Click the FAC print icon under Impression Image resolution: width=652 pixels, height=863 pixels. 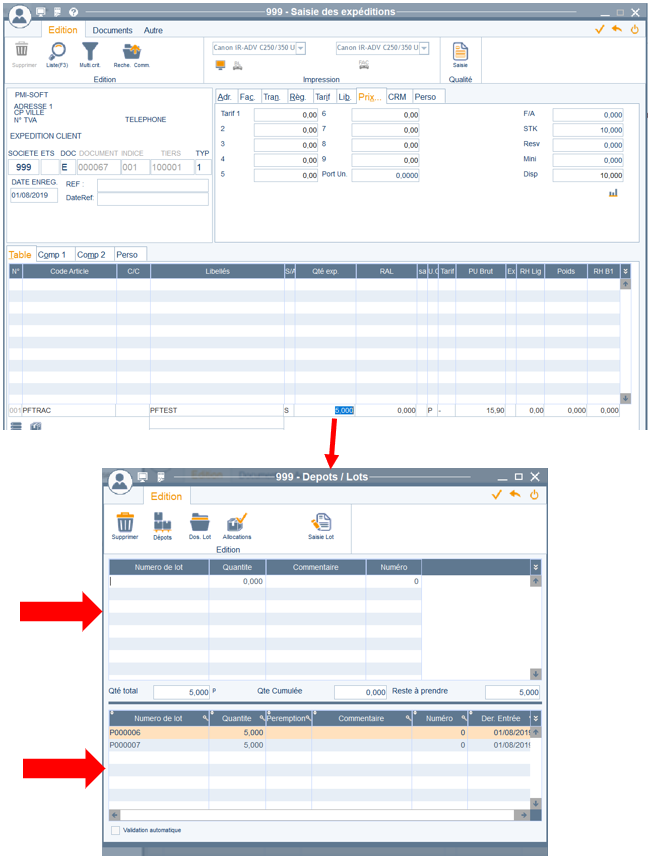(x=364, y=65)
